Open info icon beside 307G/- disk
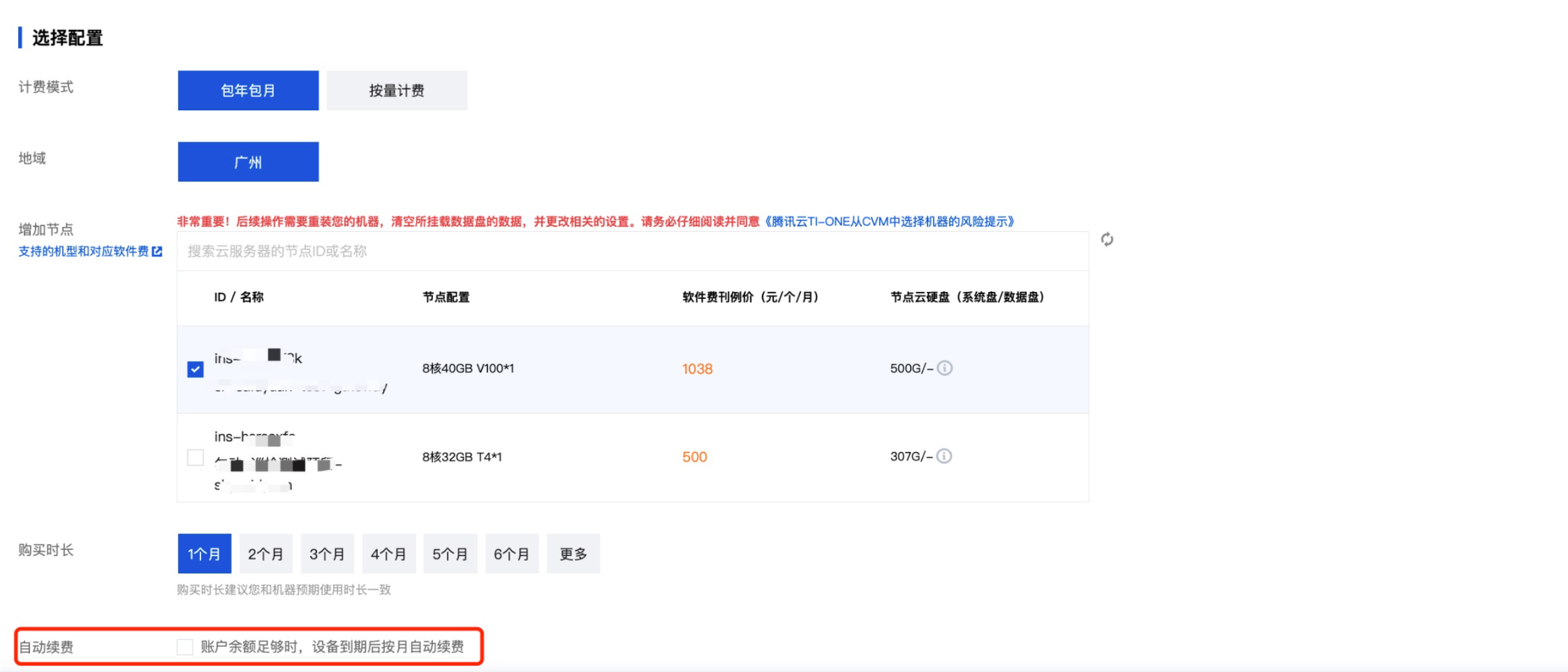The width and height of the screenshot is (1568, 672). [944, 456]
